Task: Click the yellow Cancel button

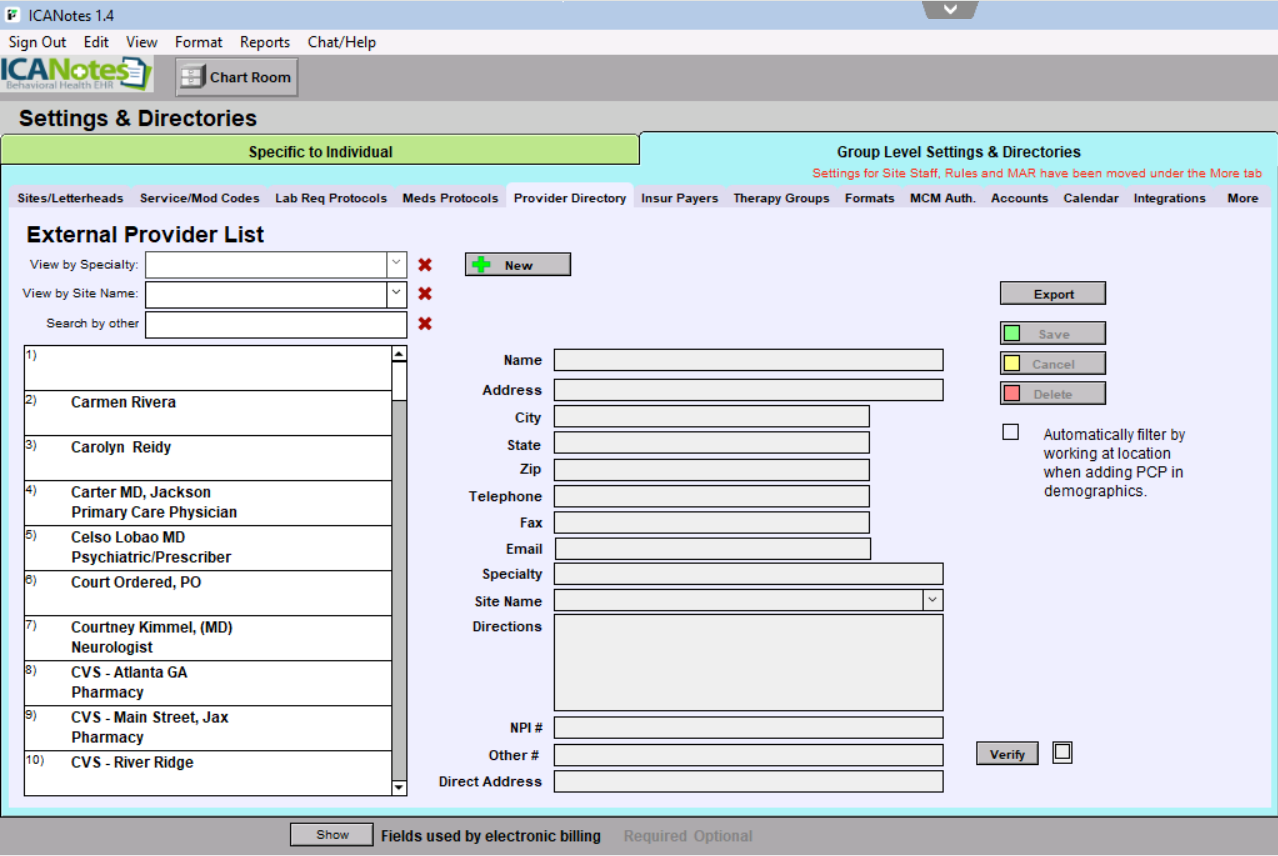Action: point(1052,364)
